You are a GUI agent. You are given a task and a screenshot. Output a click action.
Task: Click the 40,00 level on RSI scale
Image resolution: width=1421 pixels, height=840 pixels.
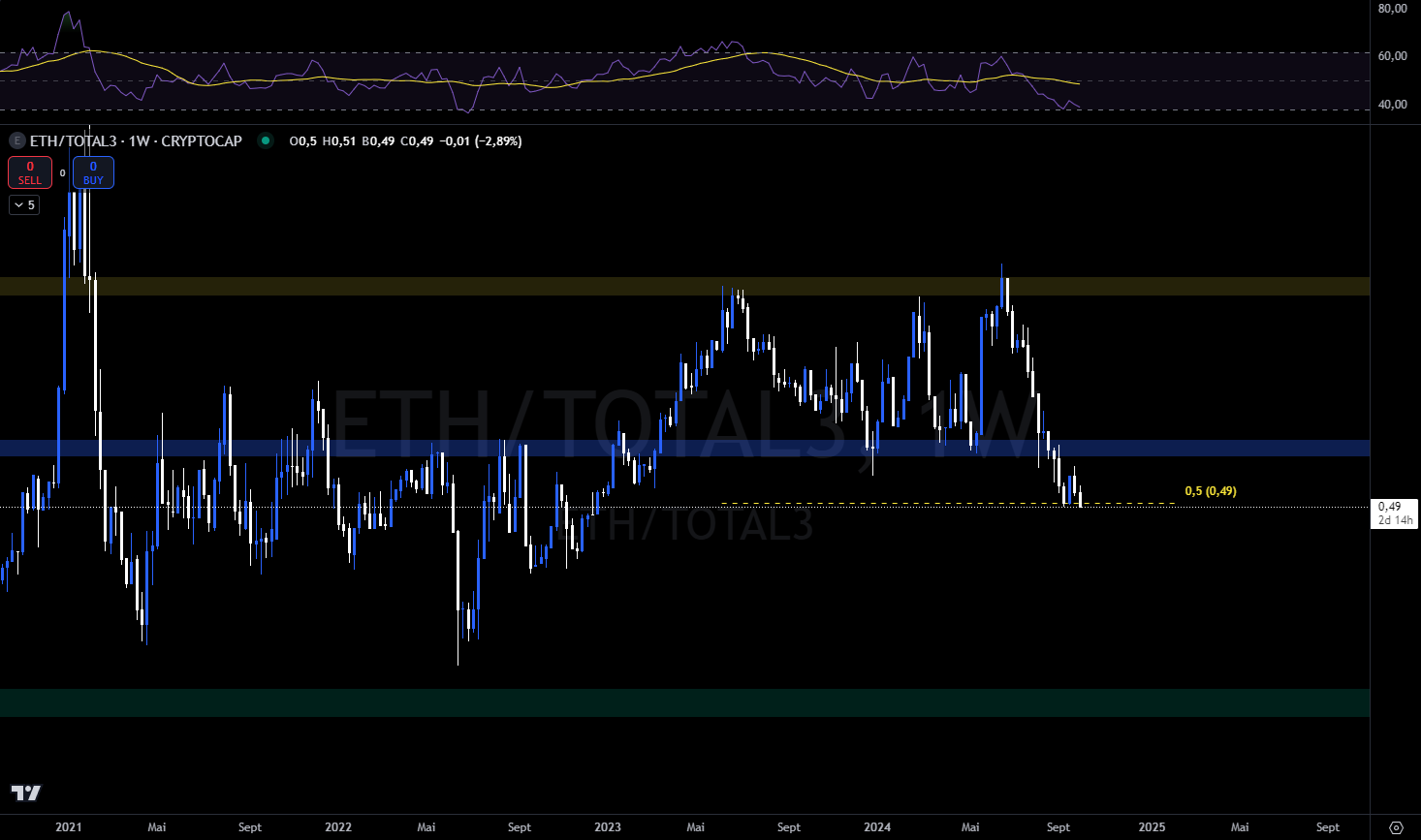tap(1392, 105)
